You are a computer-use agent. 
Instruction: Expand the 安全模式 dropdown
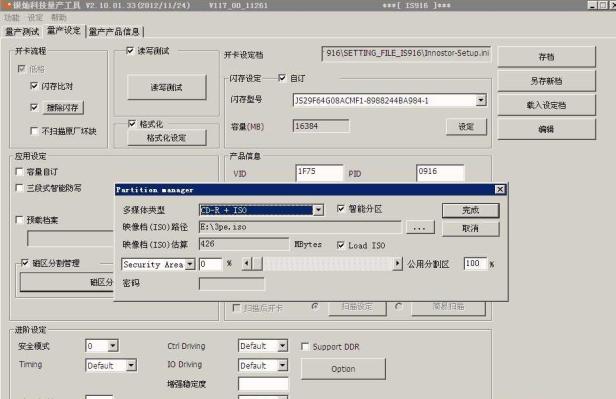(x=112, y=346)
